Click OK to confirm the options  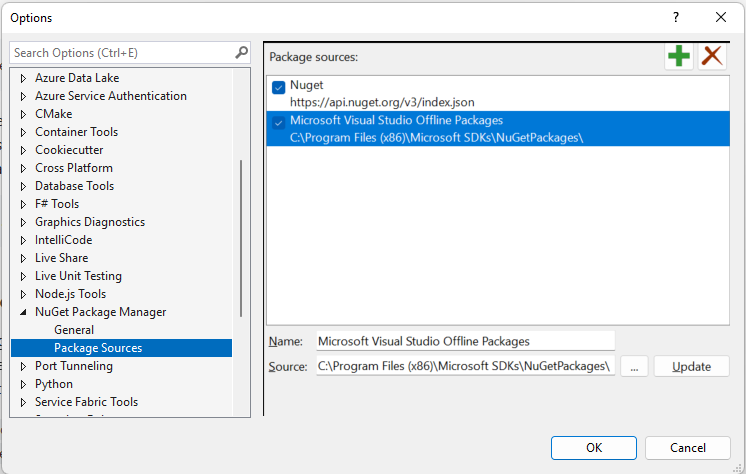point(594,448)
